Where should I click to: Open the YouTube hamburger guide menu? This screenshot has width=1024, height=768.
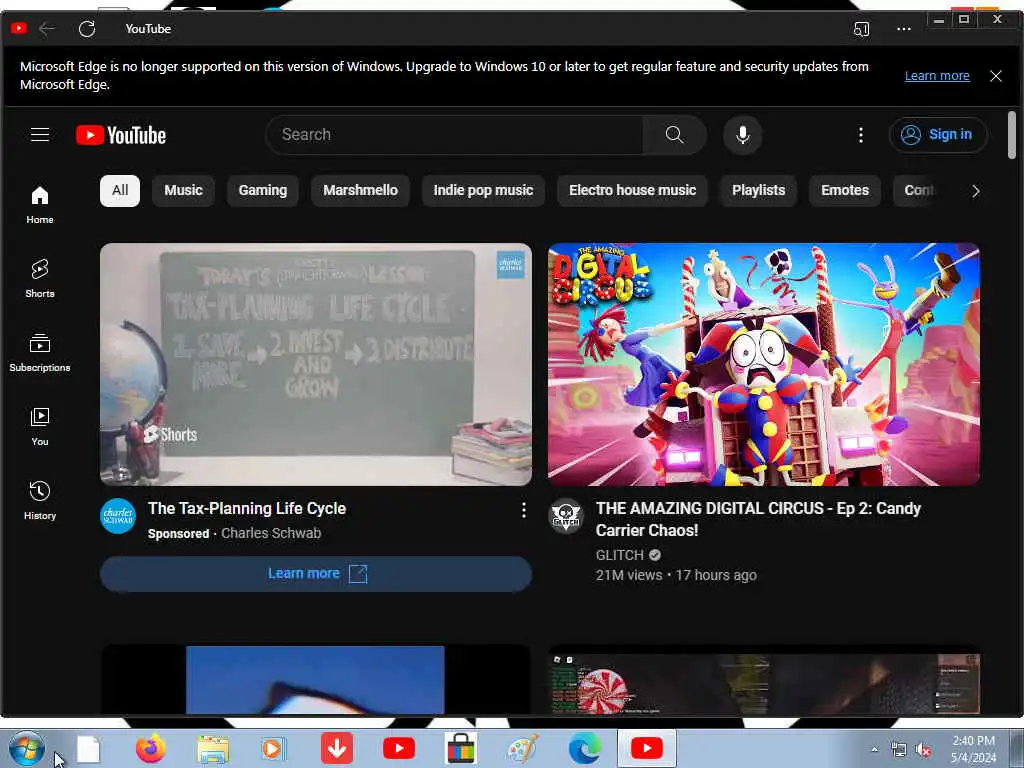(x=40, y=135)
